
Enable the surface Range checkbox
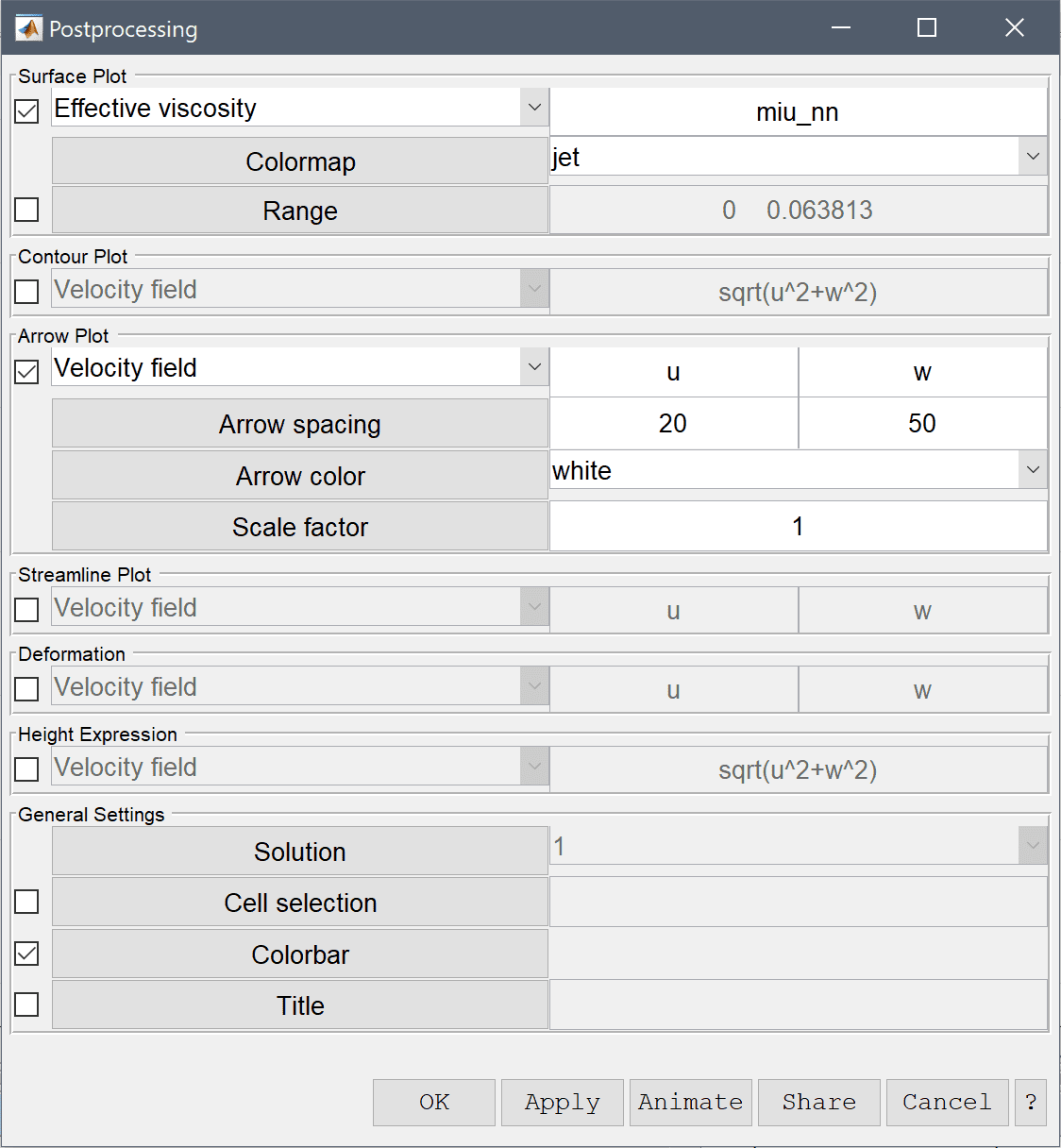pyautogui.click(x=26, y=210)
